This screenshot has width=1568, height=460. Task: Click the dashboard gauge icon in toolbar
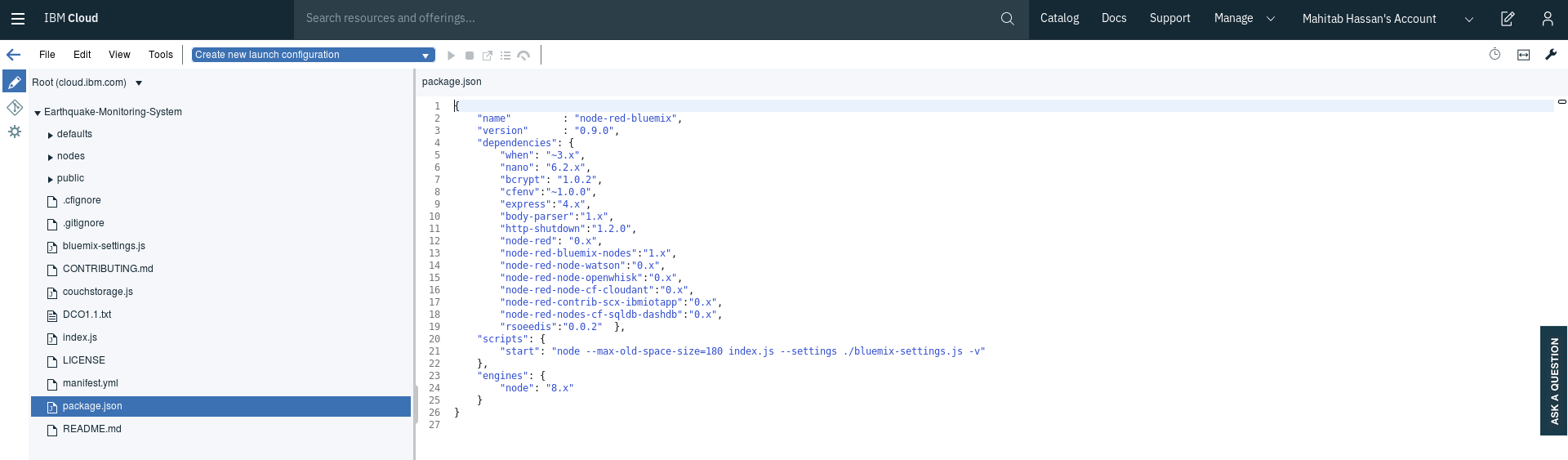523,56
